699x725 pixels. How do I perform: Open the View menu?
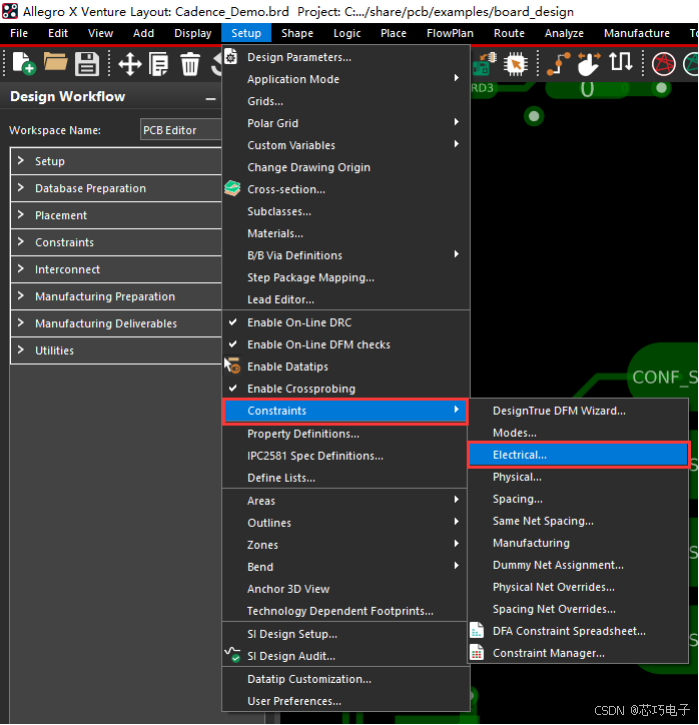click(100, 33)
